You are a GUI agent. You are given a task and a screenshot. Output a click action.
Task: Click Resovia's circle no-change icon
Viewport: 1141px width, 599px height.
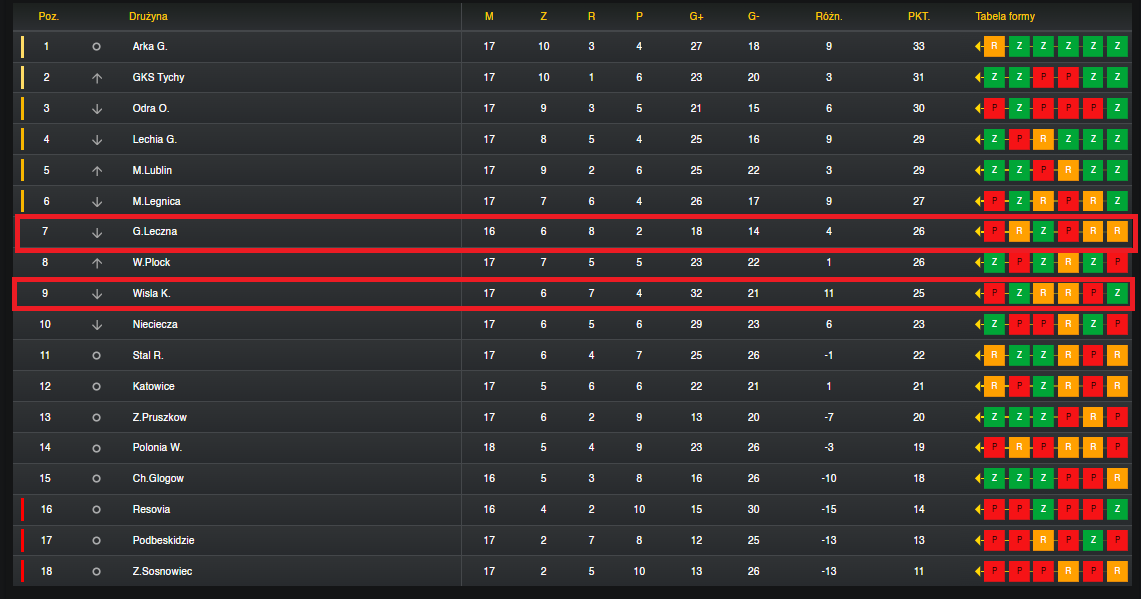pyautogui.click(x=96, y=509)
